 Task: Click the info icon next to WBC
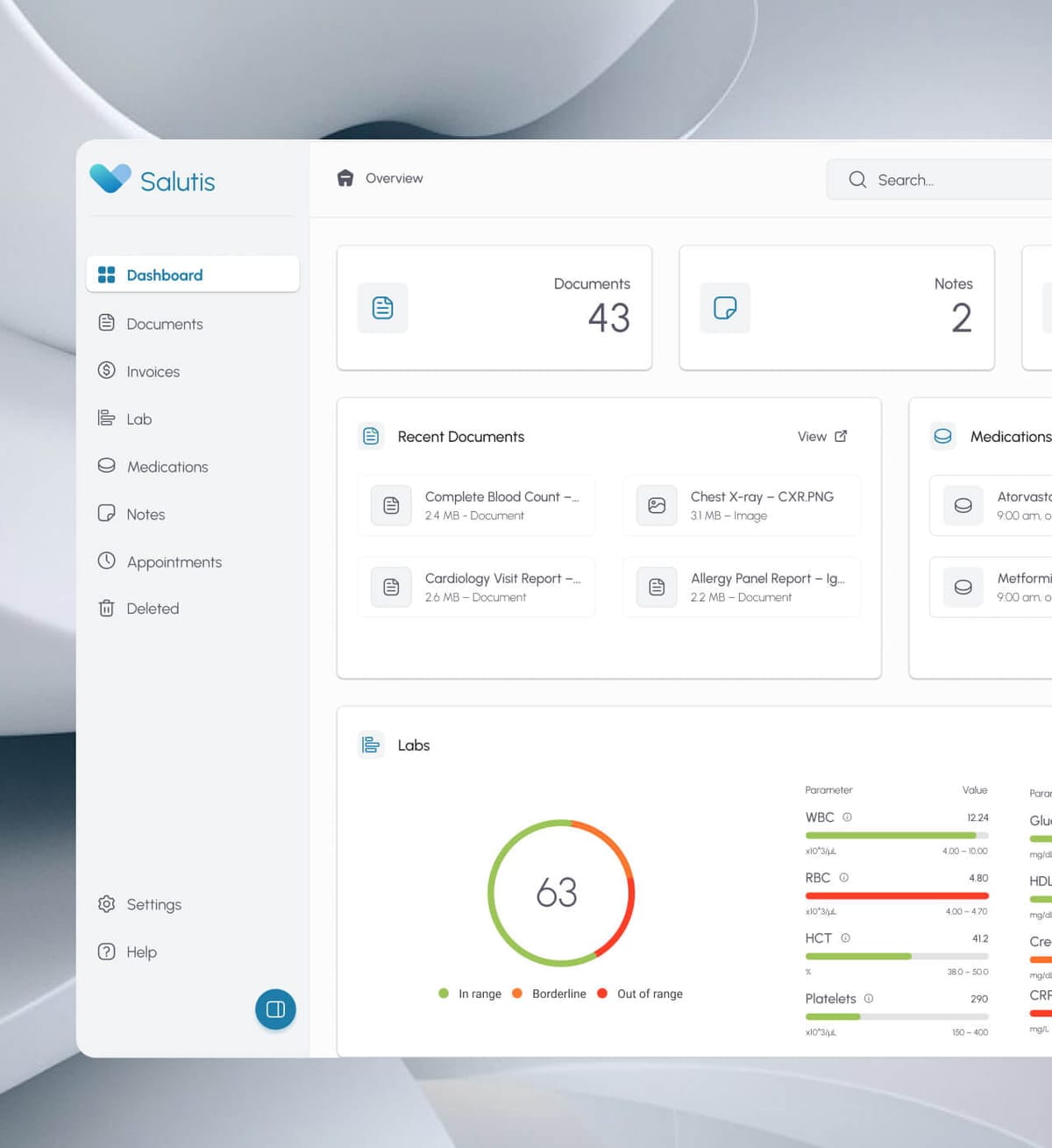click(847, 816)
